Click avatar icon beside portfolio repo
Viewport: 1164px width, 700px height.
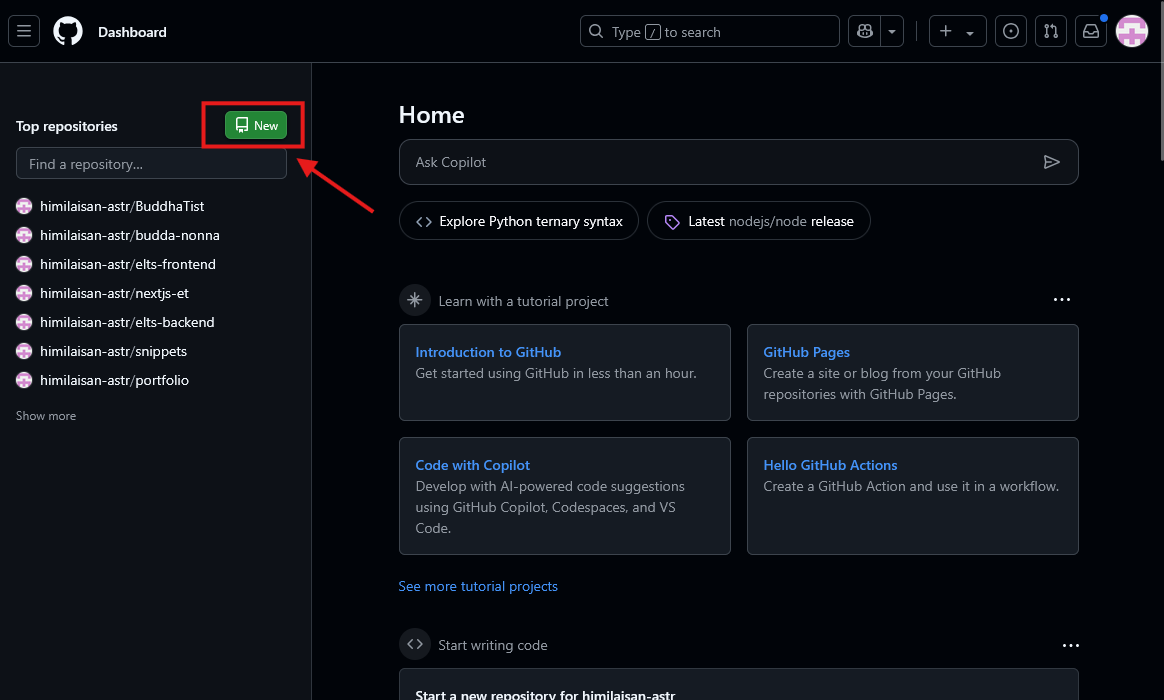pyautogui.click(x=24, y=380)
